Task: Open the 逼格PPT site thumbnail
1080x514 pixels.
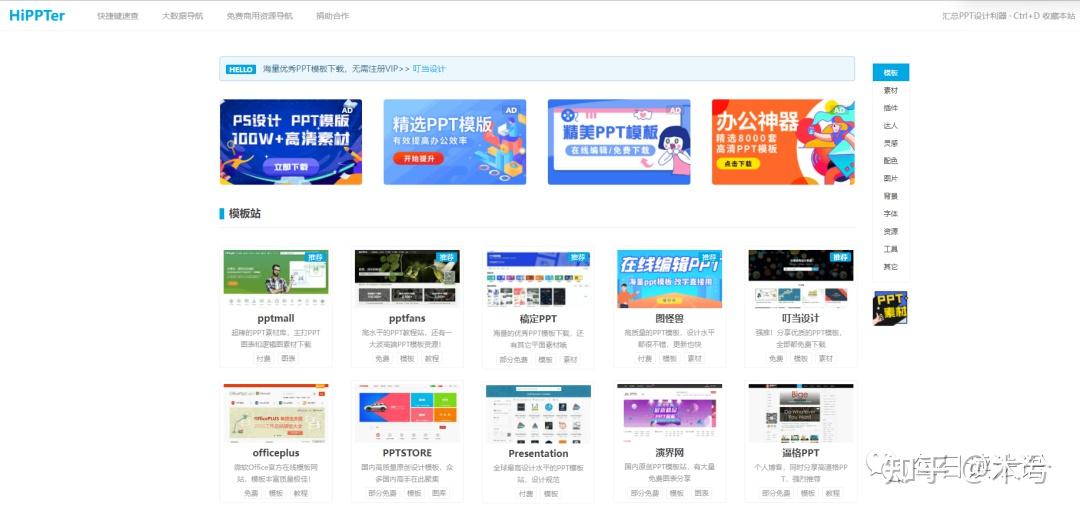Action: pos(801,413)
